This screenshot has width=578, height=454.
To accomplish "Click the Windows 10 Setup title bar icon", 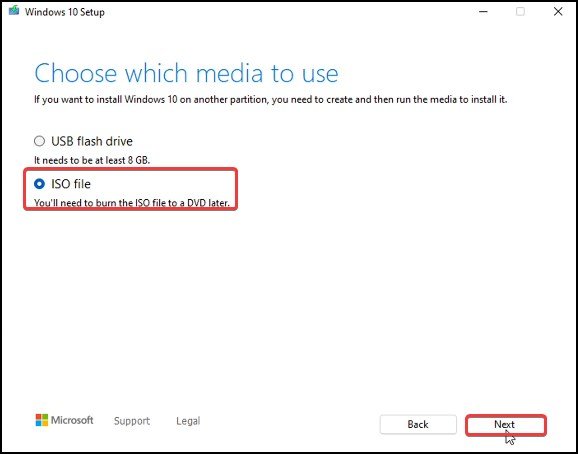I will (x=14, y=11).
